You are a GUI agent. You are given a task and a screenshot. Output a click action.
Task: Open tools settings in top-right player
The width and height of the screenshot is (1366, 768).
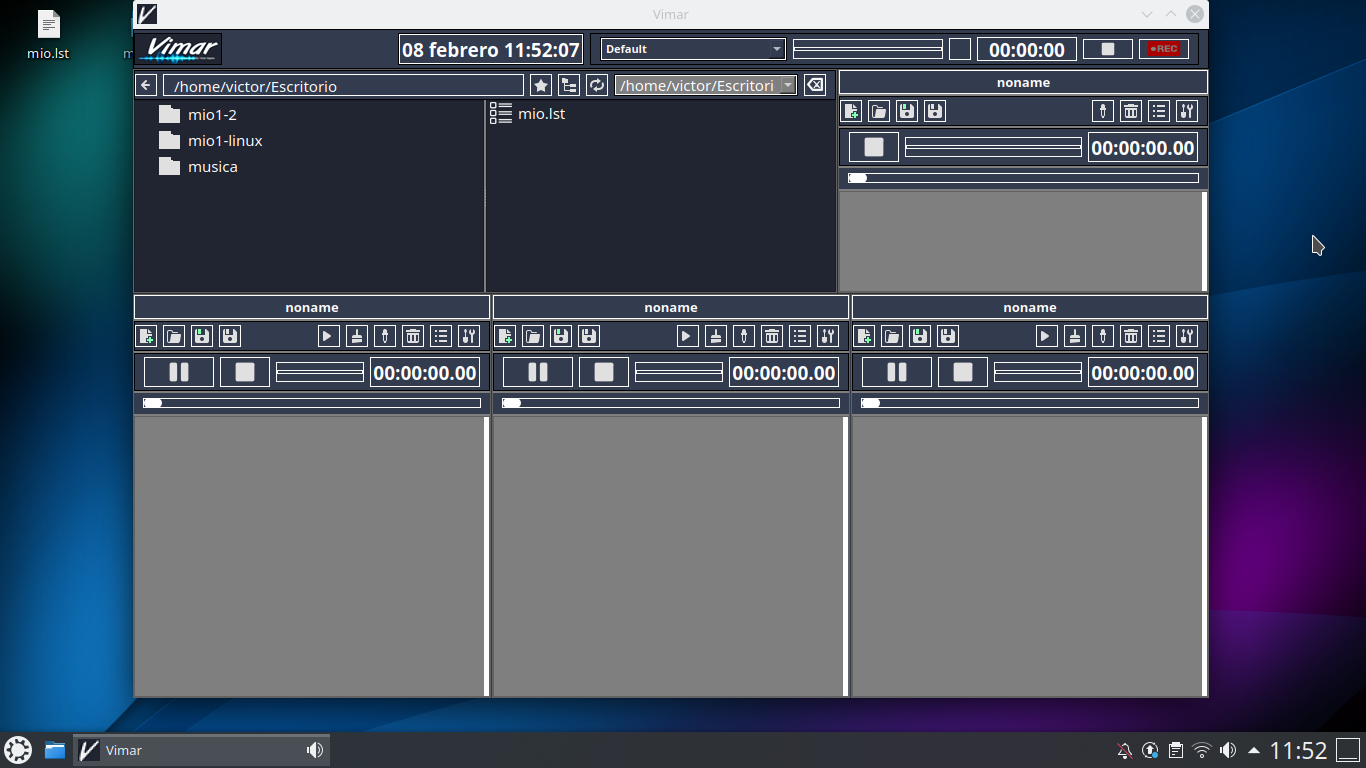point(1187,111)
